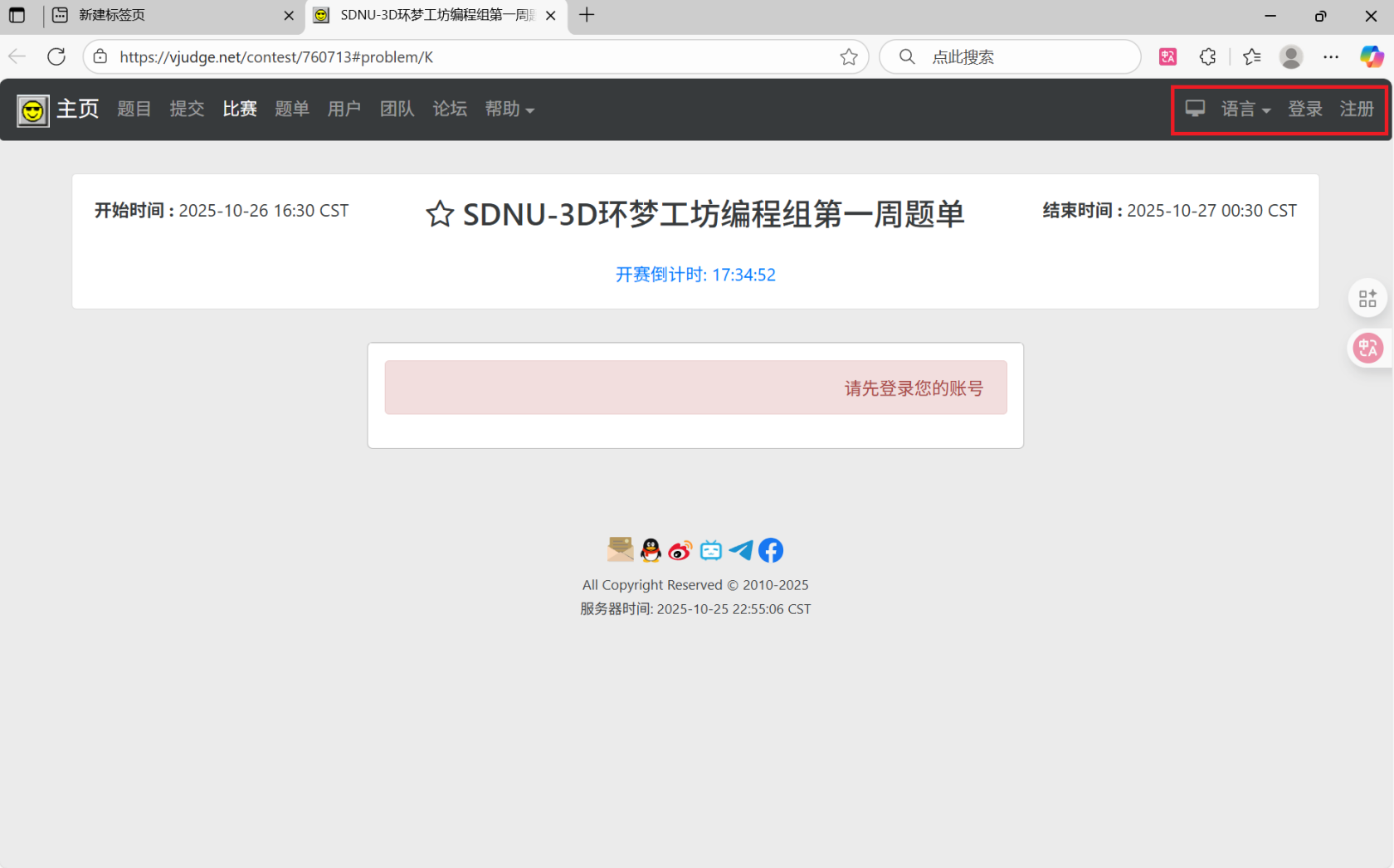Viewport: 1394px width, 868px height.
Task: Click the 登录 login link
Action: coord(1304,110)
